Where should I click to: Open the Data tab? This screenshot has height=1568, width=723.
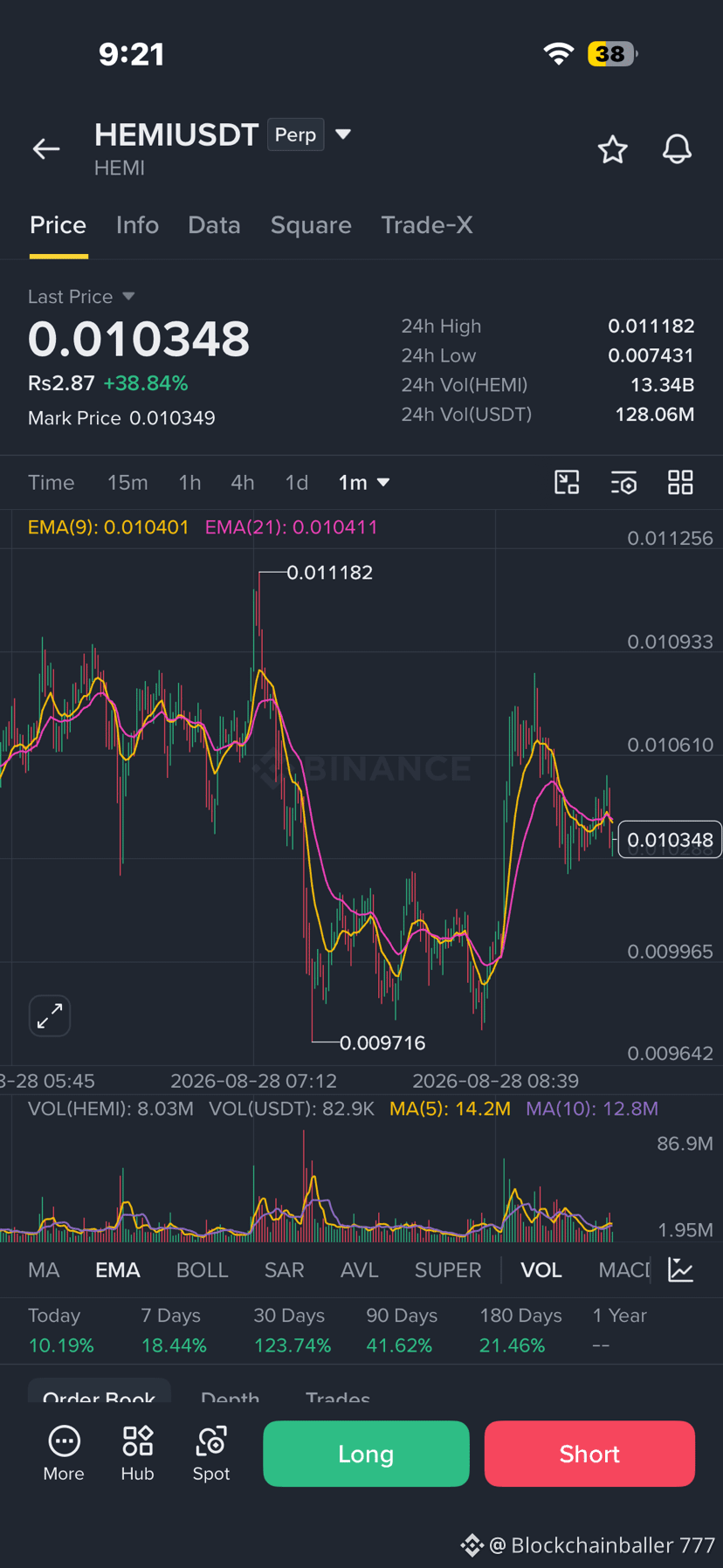tap(214, 225)
